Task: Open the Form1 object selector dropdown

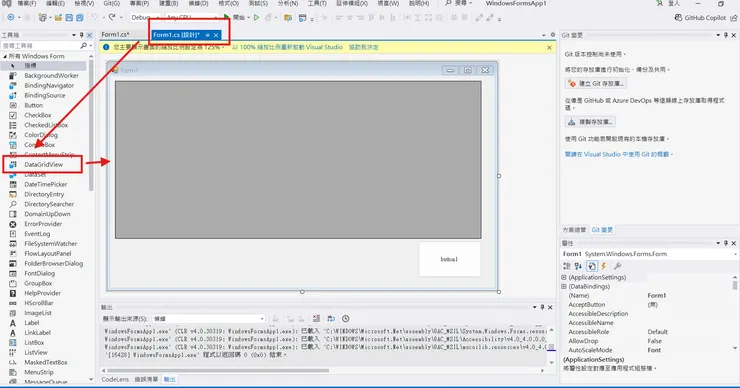Action: [735, 254]
